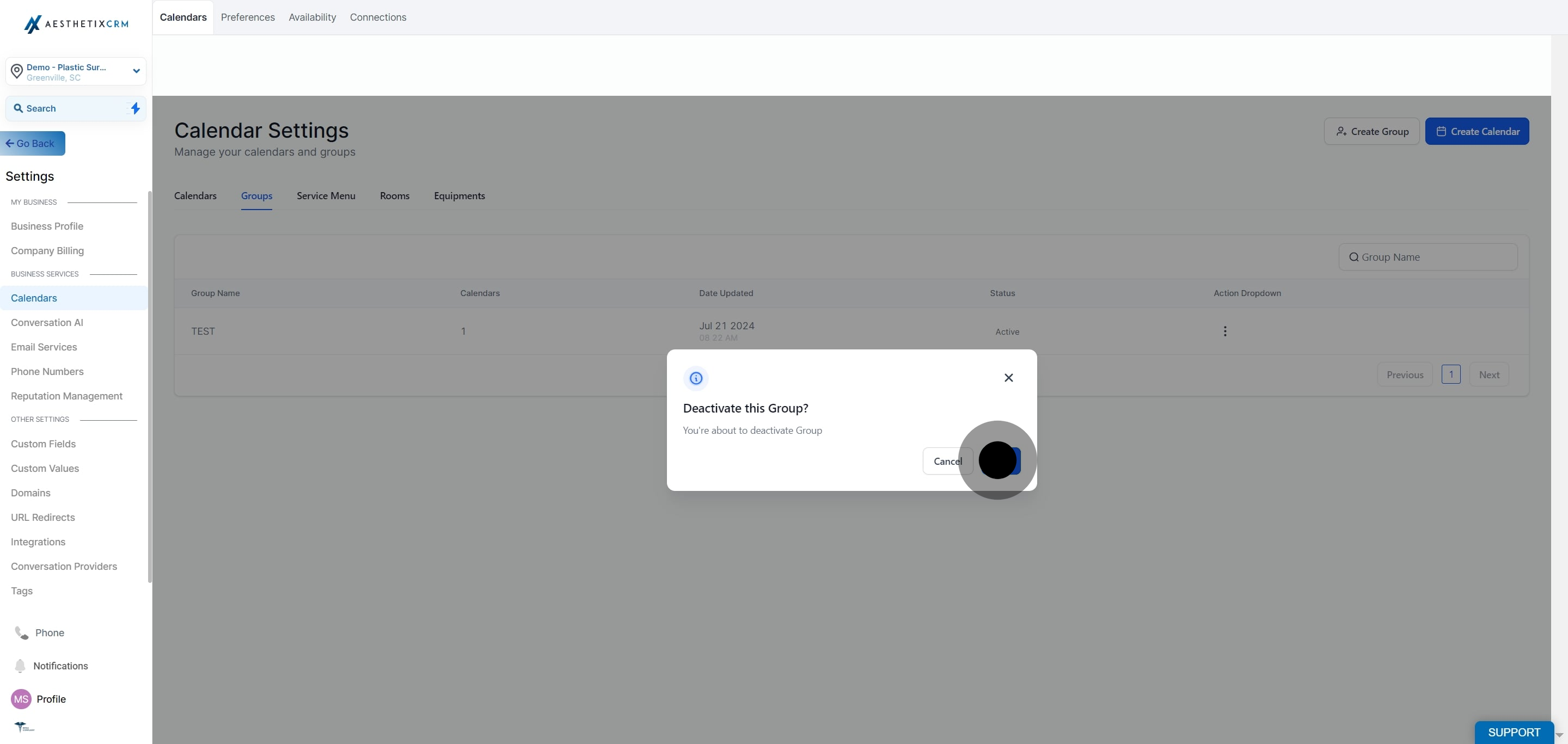This screenshot has width=1568, height=744.
Task: Click the lightning bolt icon beside Search
Action: (135, 108)
